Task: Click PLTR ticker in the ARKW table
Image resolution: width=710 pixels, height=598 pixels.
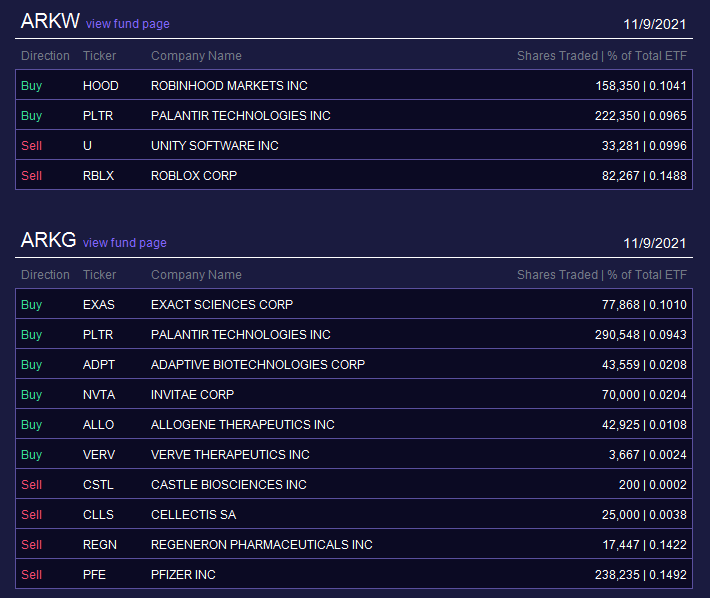Action: pos(98,115)
